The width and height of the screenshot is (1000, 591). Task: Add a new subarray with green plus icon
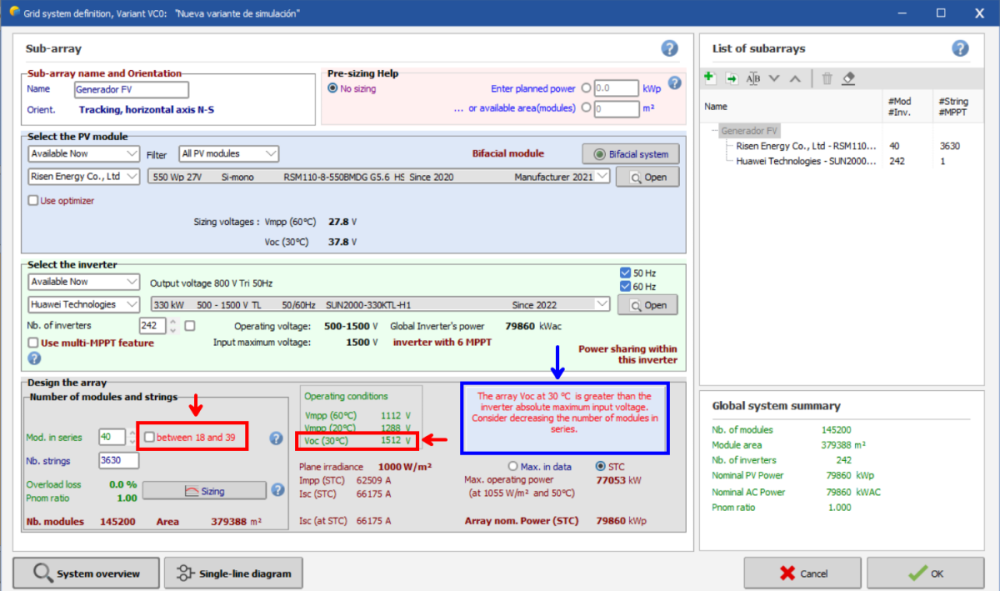(x=709, y=78)
